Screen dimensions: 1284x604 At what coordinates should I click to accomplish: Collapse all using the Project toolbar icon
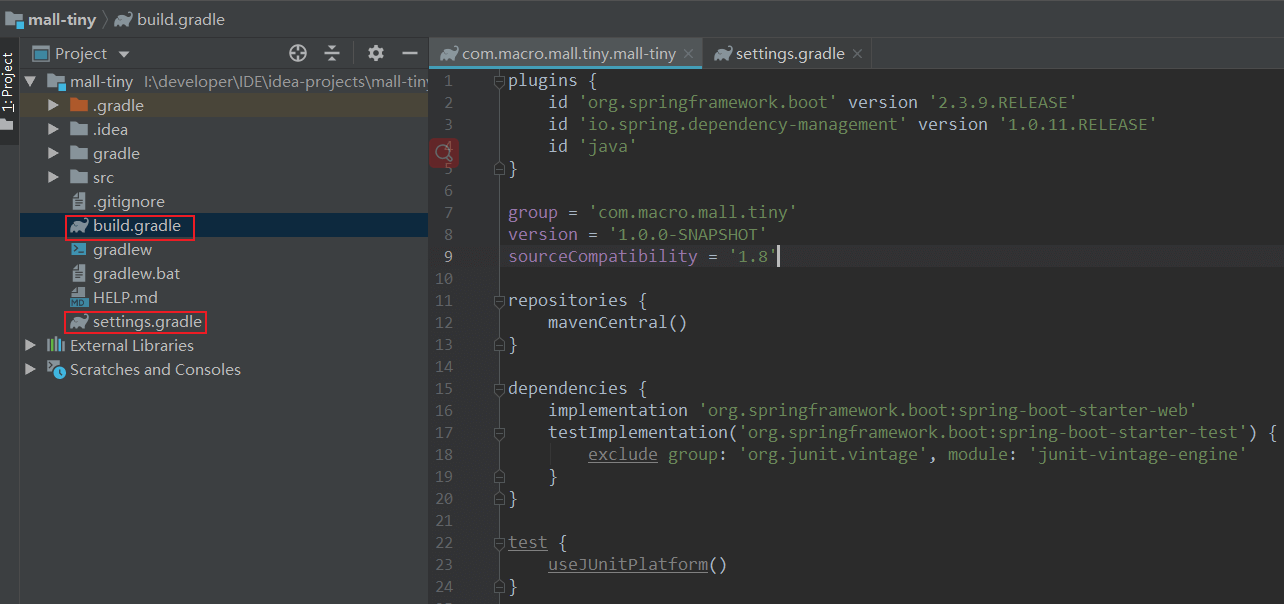[333, 53]
